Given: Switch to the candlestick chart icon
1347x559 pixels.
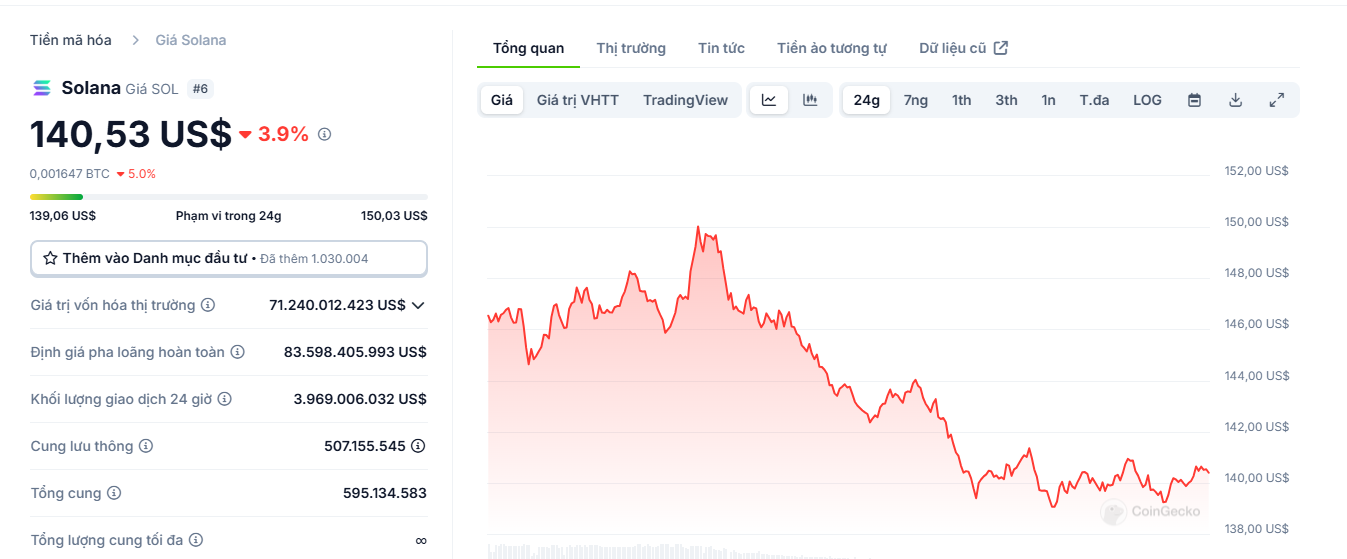Looking at the screenshot, I should tap(810, 100).
